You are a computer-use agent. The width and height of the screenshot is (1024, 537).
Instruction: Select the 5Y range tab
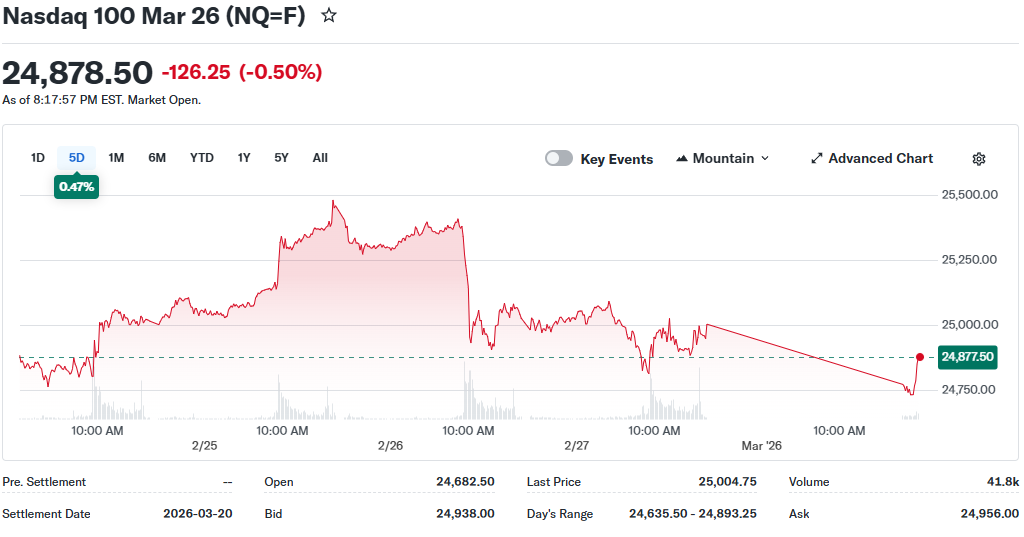[281, 158]
